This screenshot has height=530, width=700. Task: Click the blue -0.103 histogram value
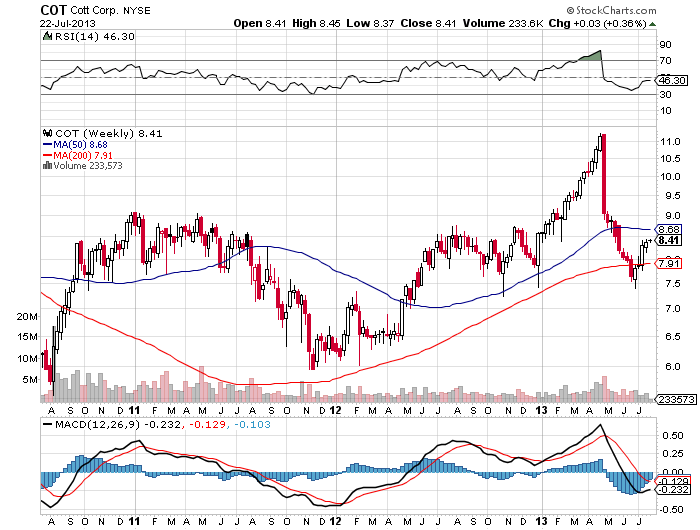click(253, 424)
